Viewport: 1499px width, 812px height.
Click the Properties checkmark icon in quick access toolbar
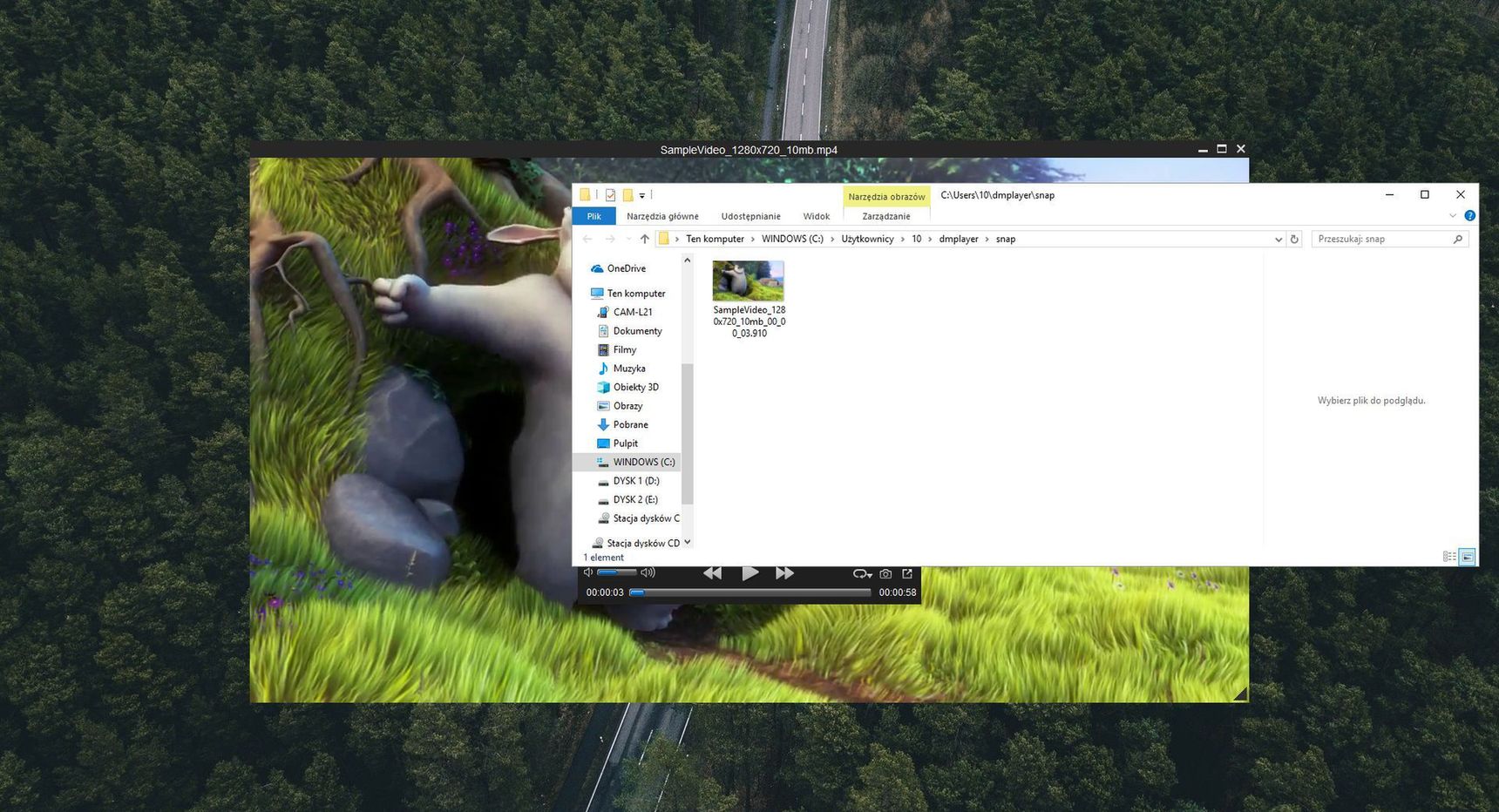pyautogui.click(x=610, y=195)
